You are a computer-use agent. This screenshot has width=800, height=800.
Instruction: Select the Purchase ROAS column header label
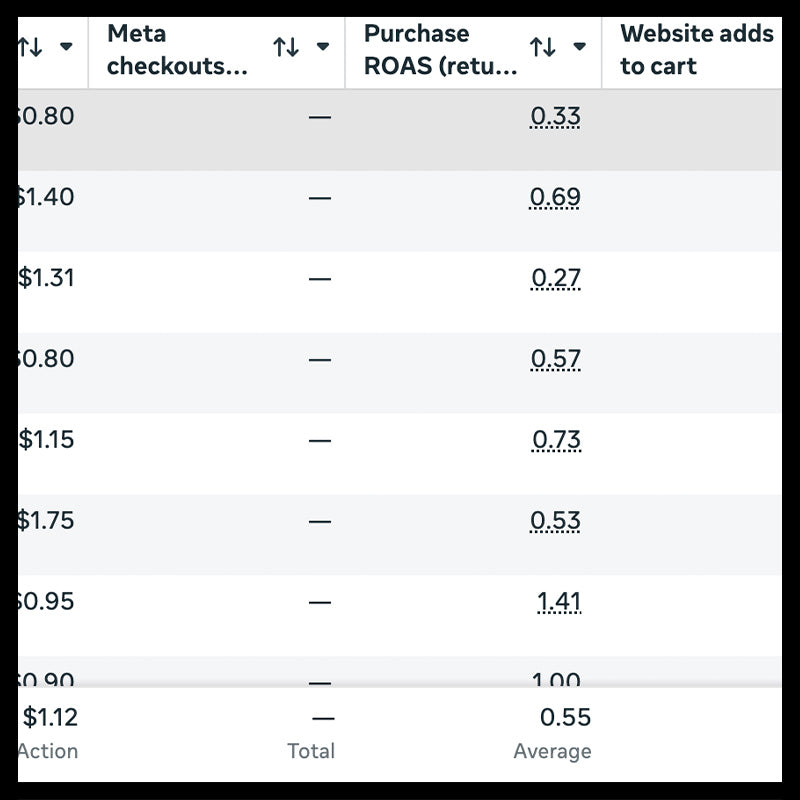pos(440,50)
